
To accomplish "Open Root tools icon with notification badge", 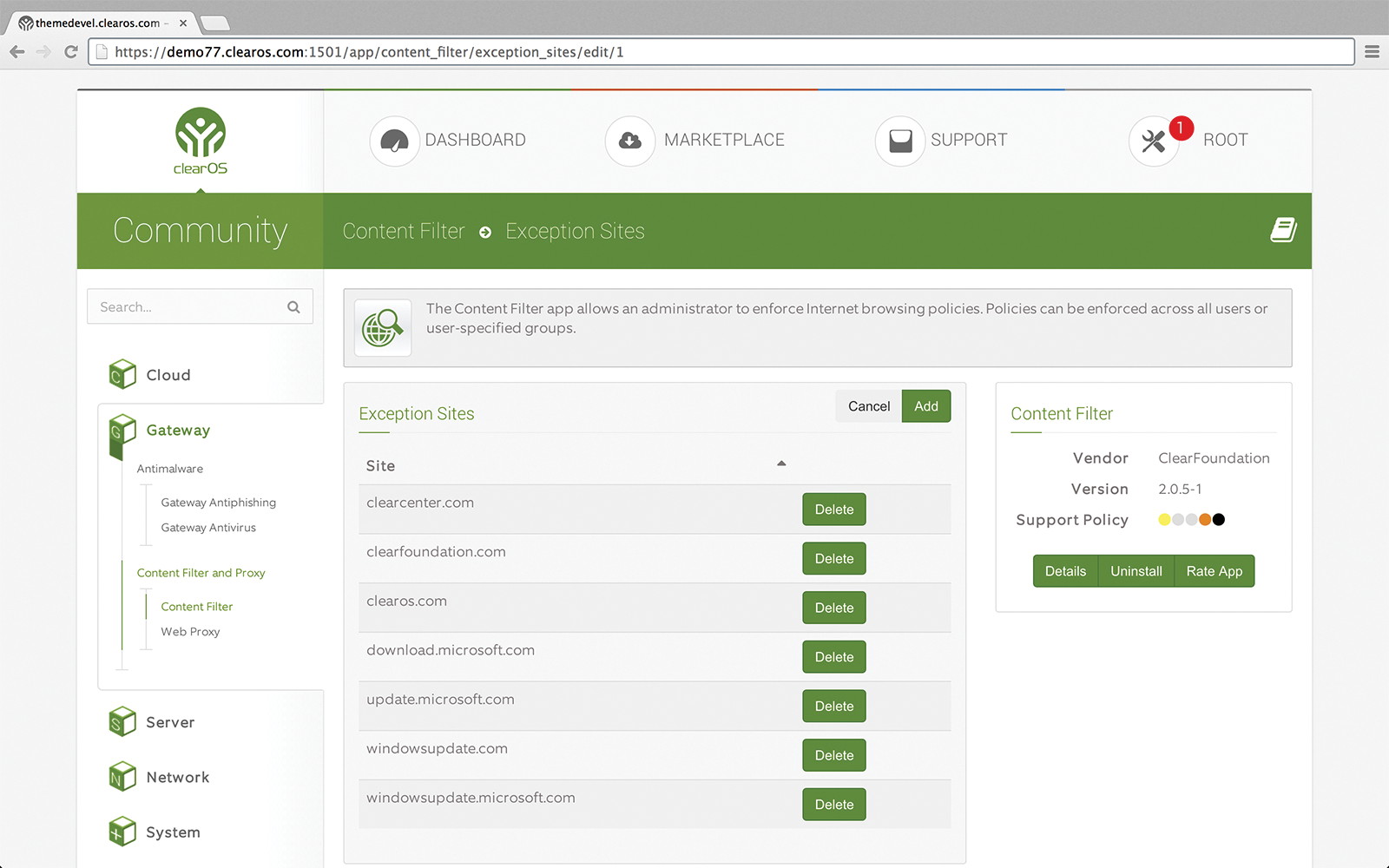I will (1154, 141).
